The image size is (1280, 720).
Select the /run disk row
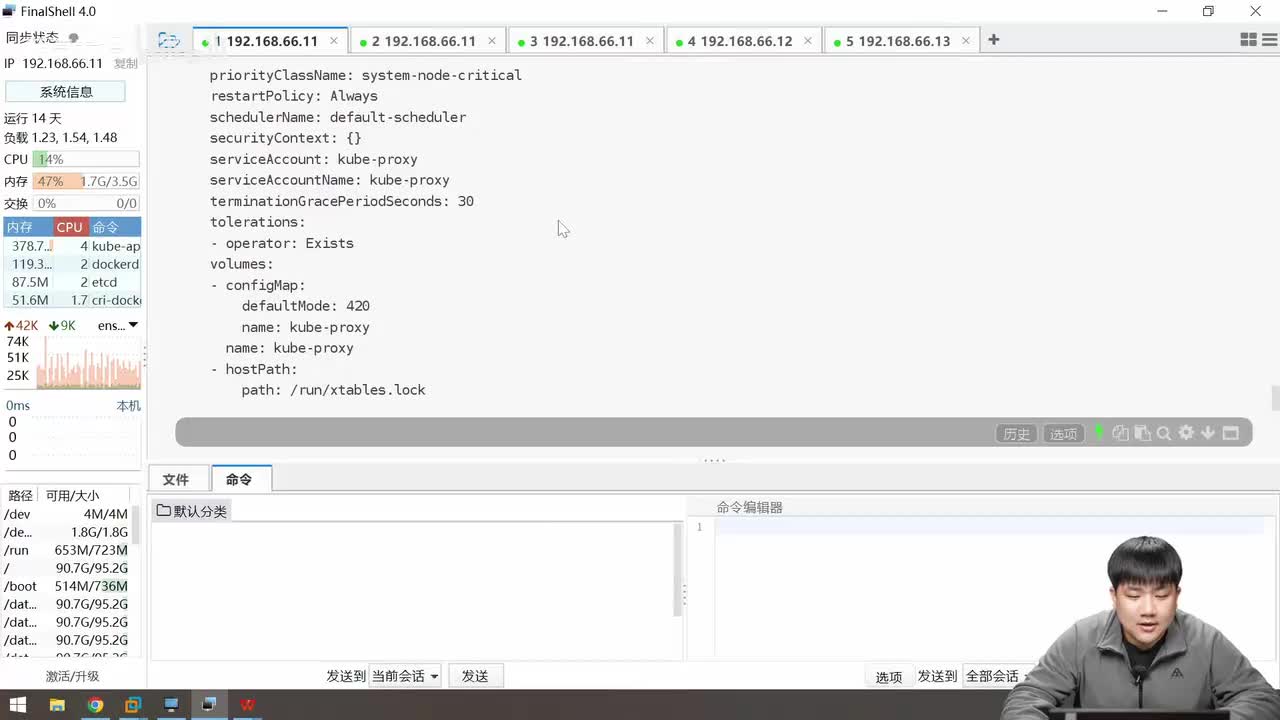pos(66,550)
